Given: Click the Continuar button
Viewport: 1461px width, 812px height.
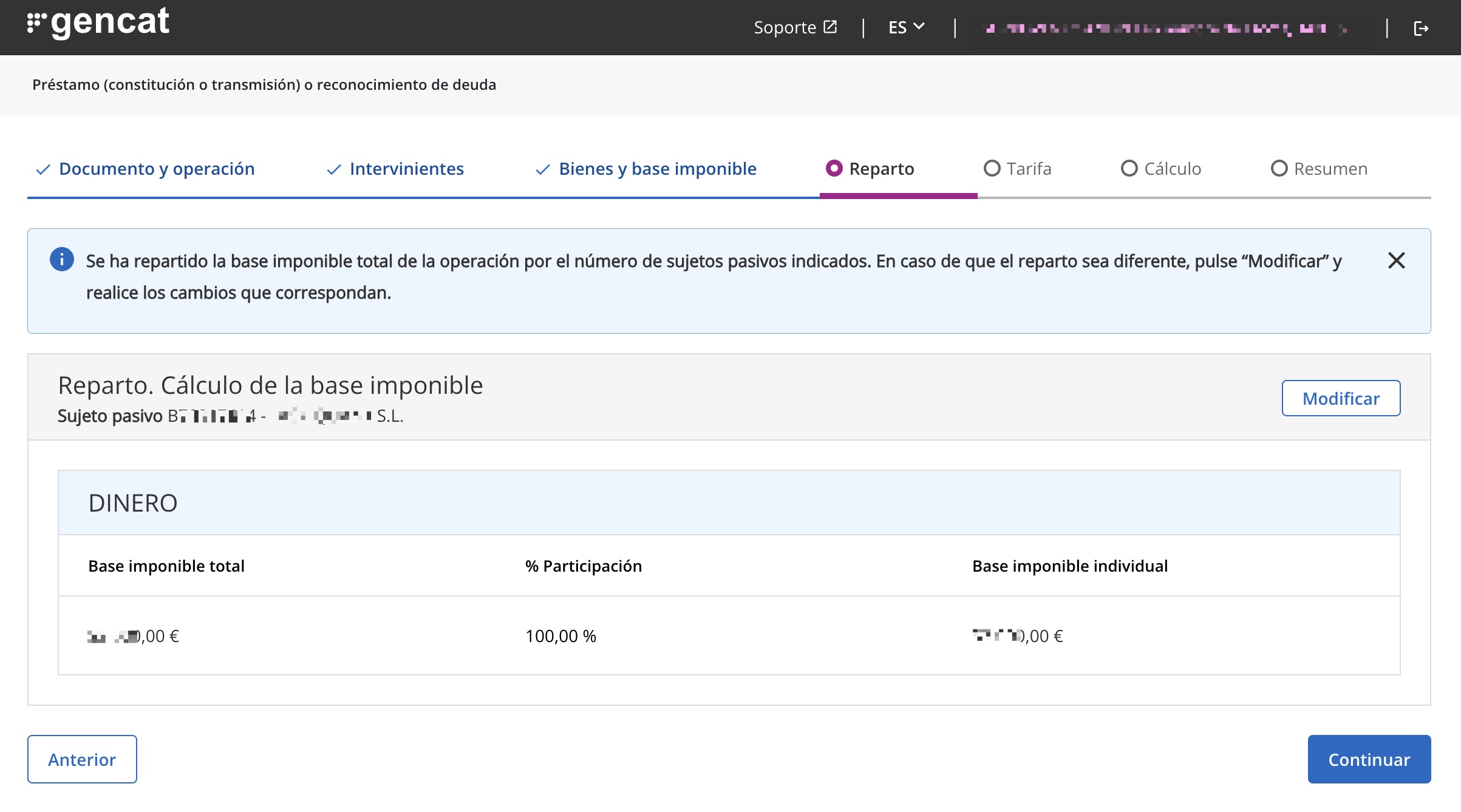Looking at the screenshot, I should click(x=1369, y=759).
